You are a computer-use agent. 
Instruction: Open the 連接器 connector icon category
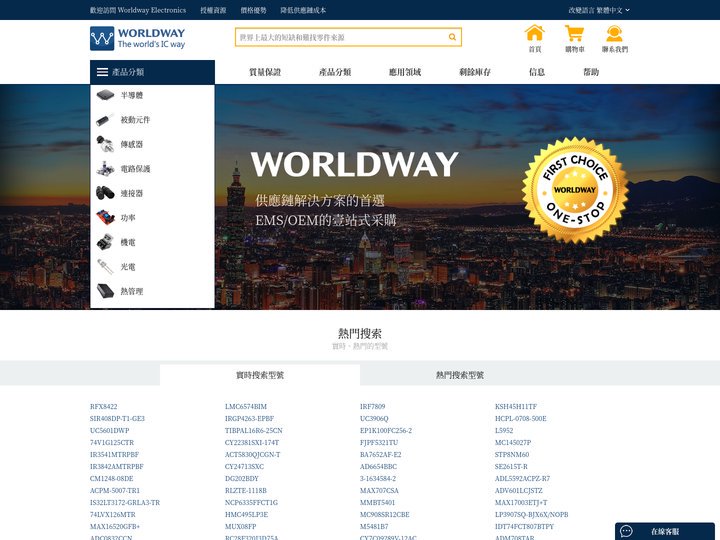(x=105, y=193)
